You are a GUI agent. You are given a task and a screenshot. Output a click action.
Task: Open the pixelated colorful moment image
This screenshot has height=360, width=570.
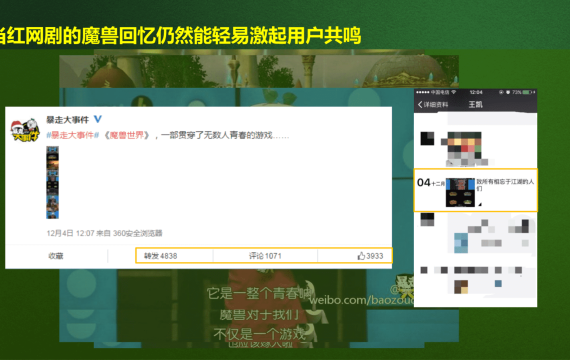pos(465,148)
